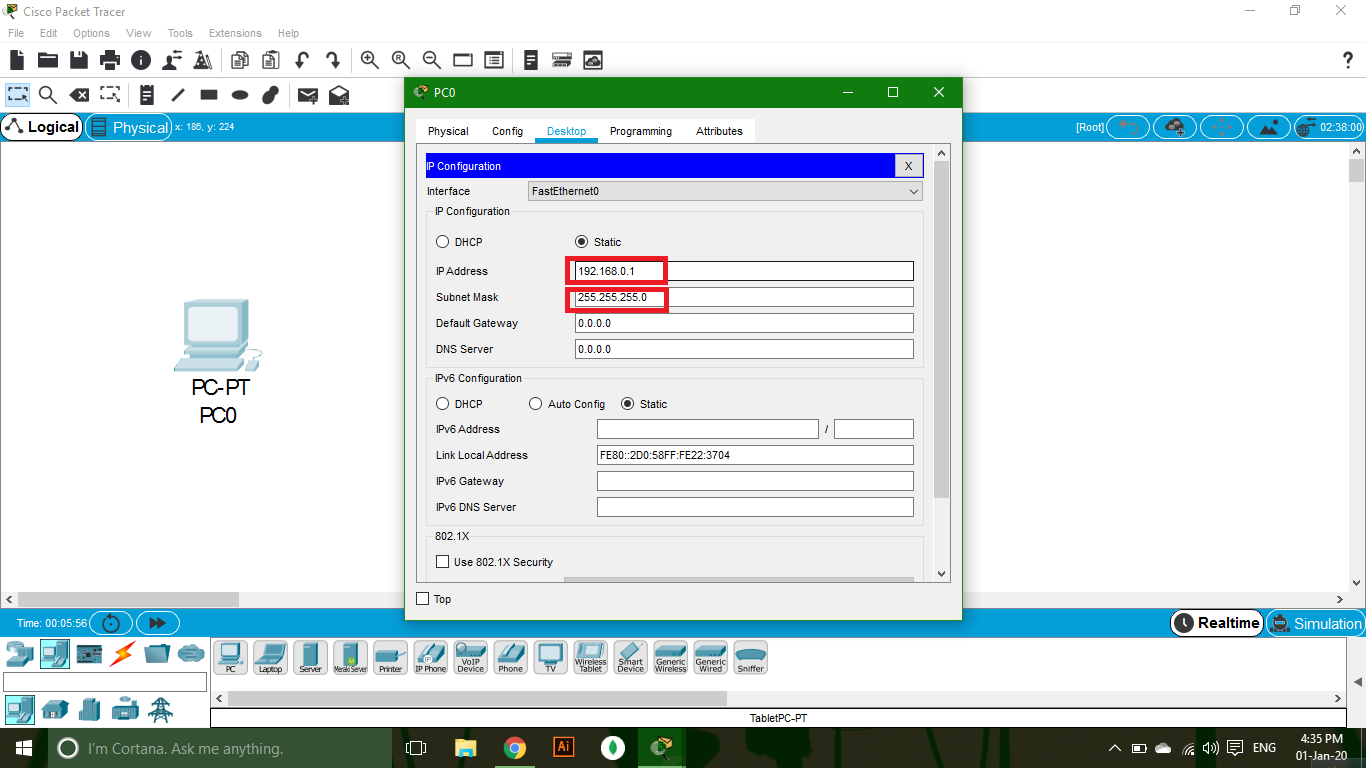Click the Fast Forward Time button

157,623
